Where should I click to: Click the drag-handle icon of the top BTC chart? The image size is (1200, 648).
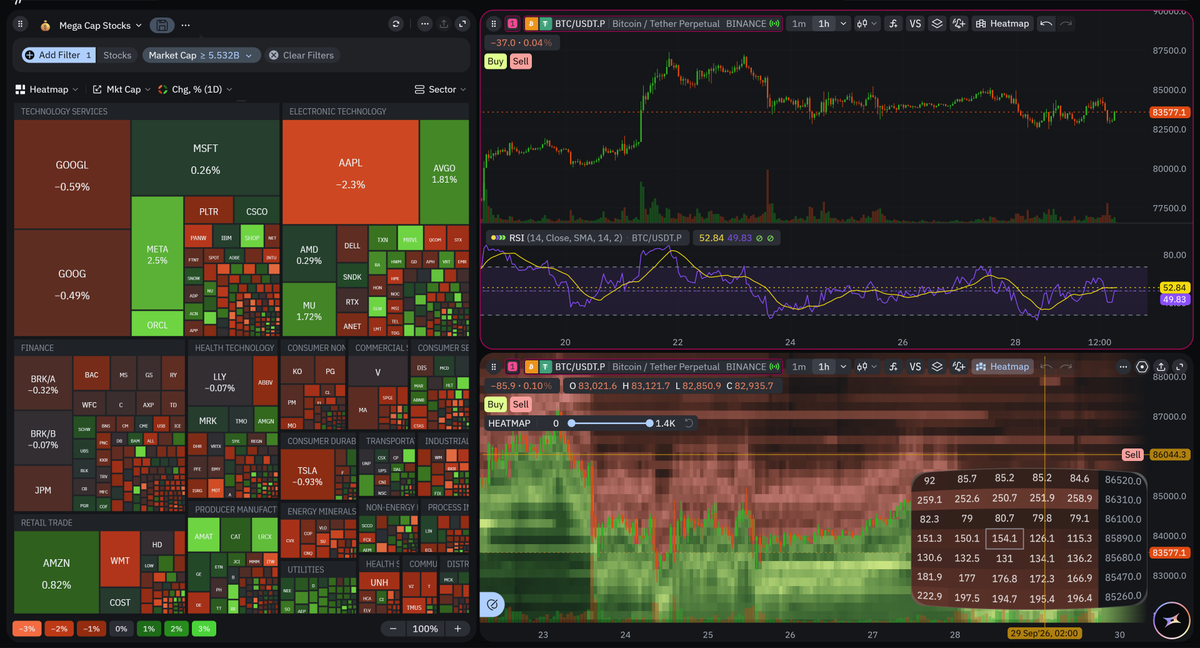click(494, 23)
